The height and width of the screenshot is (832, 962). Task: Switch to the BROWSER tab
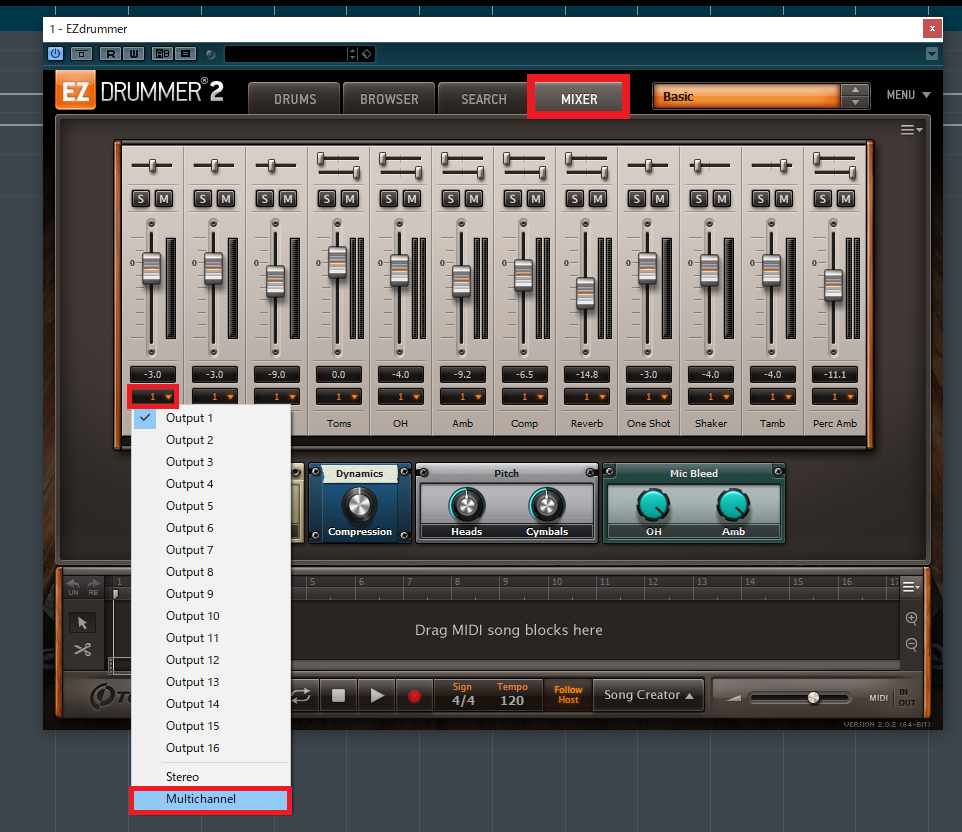point(389,99)
